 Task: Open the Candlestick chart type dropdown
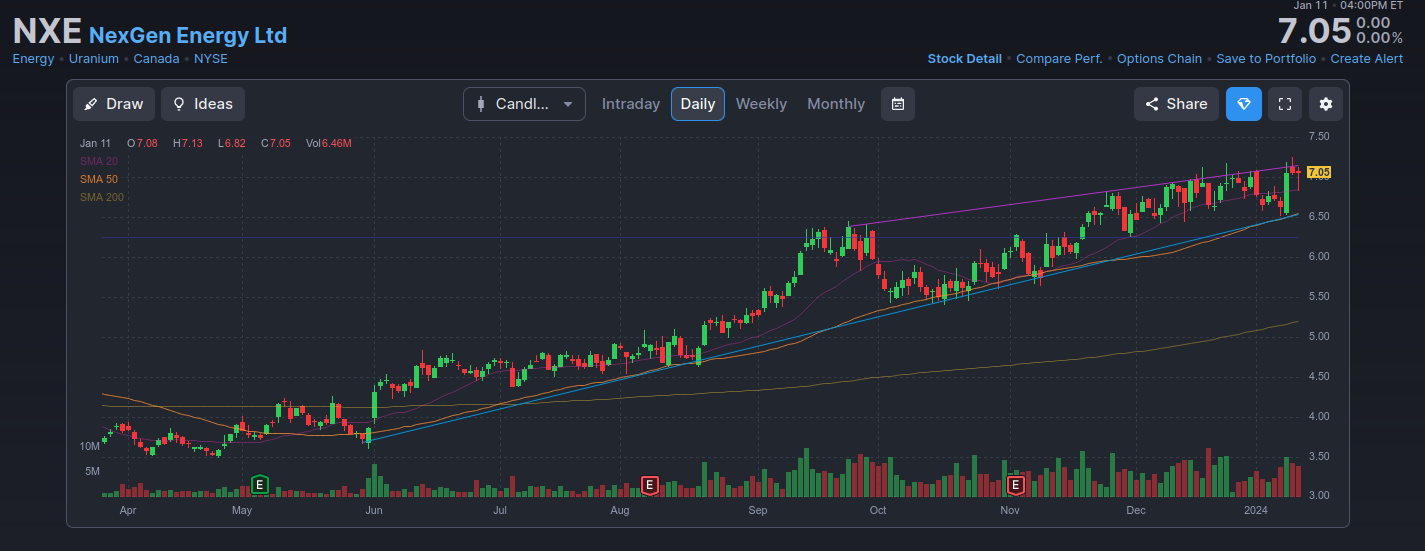click(524, 104)
